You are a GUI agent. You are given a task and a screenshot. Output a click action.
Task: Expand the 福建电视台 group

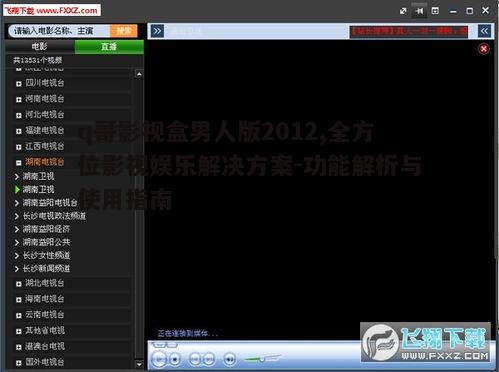[x=19, y=131]
